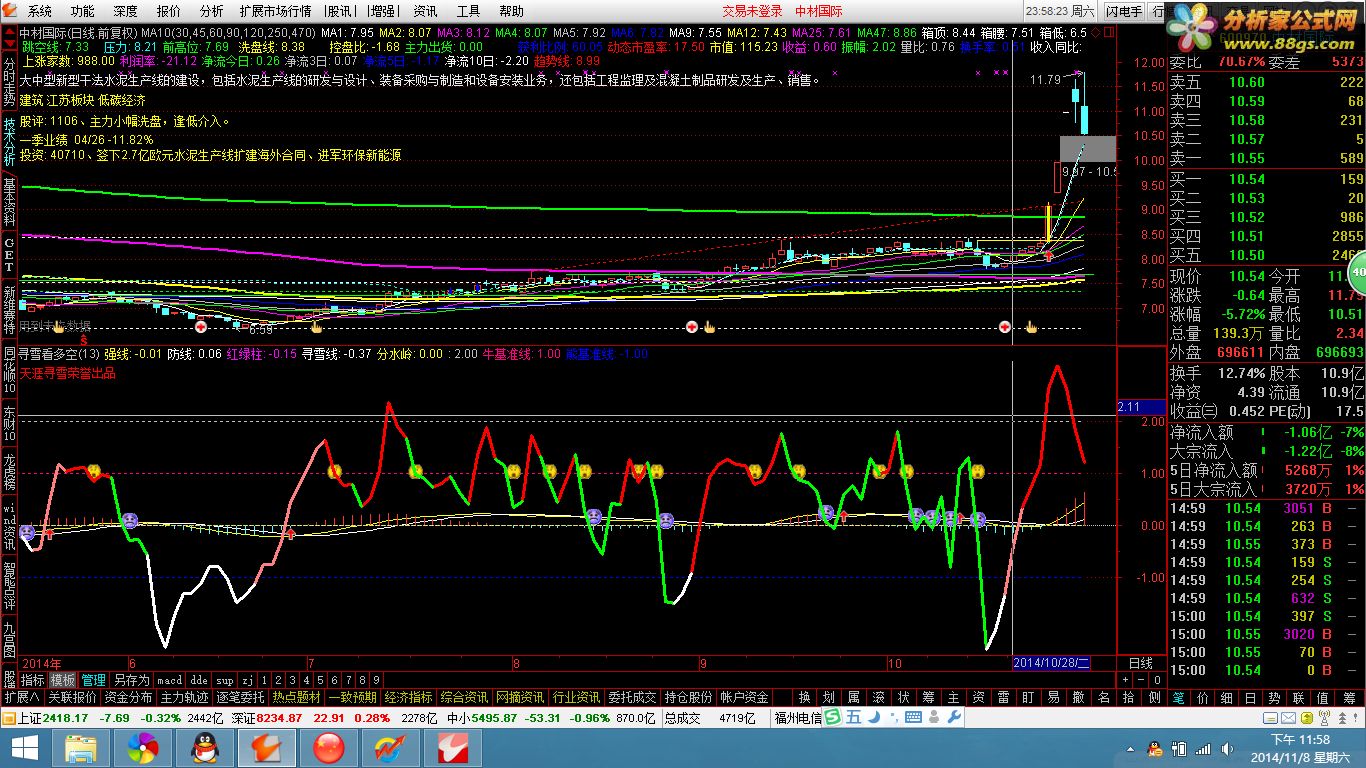
Task: Select indicator preset number 9
Action: point(376,680)
